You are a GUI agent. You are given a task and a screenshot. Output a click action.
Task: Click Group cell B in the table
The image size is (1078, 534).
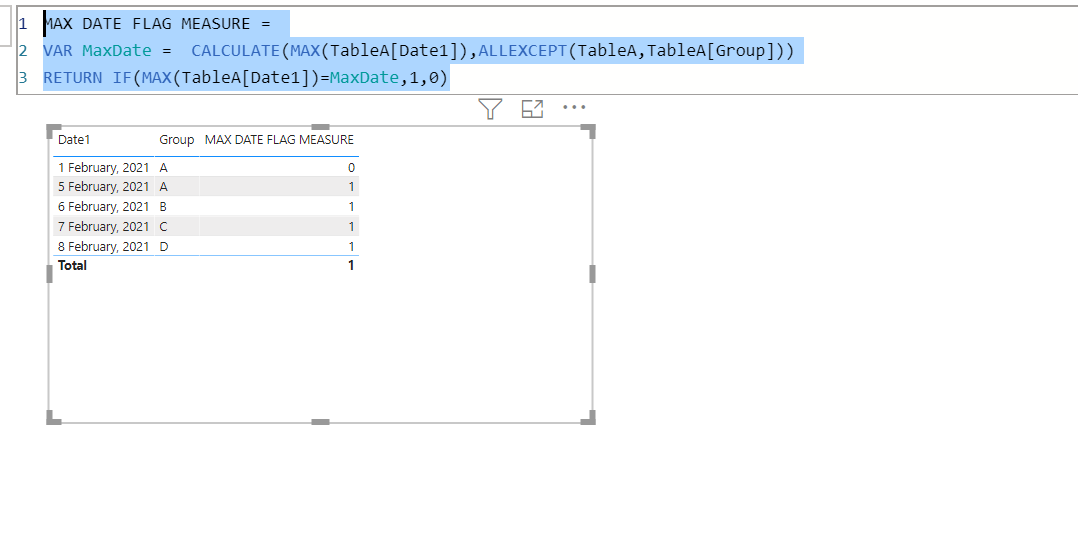(x=164, y=206)
